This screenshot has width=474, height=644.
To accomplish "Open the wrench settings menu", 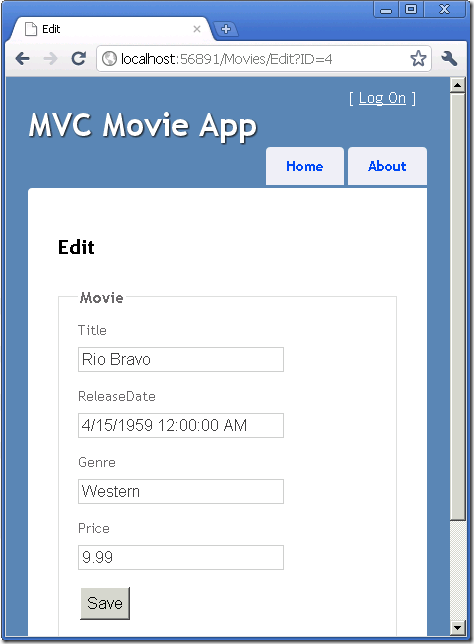I will pyautogui.click(x=449, y=59).
